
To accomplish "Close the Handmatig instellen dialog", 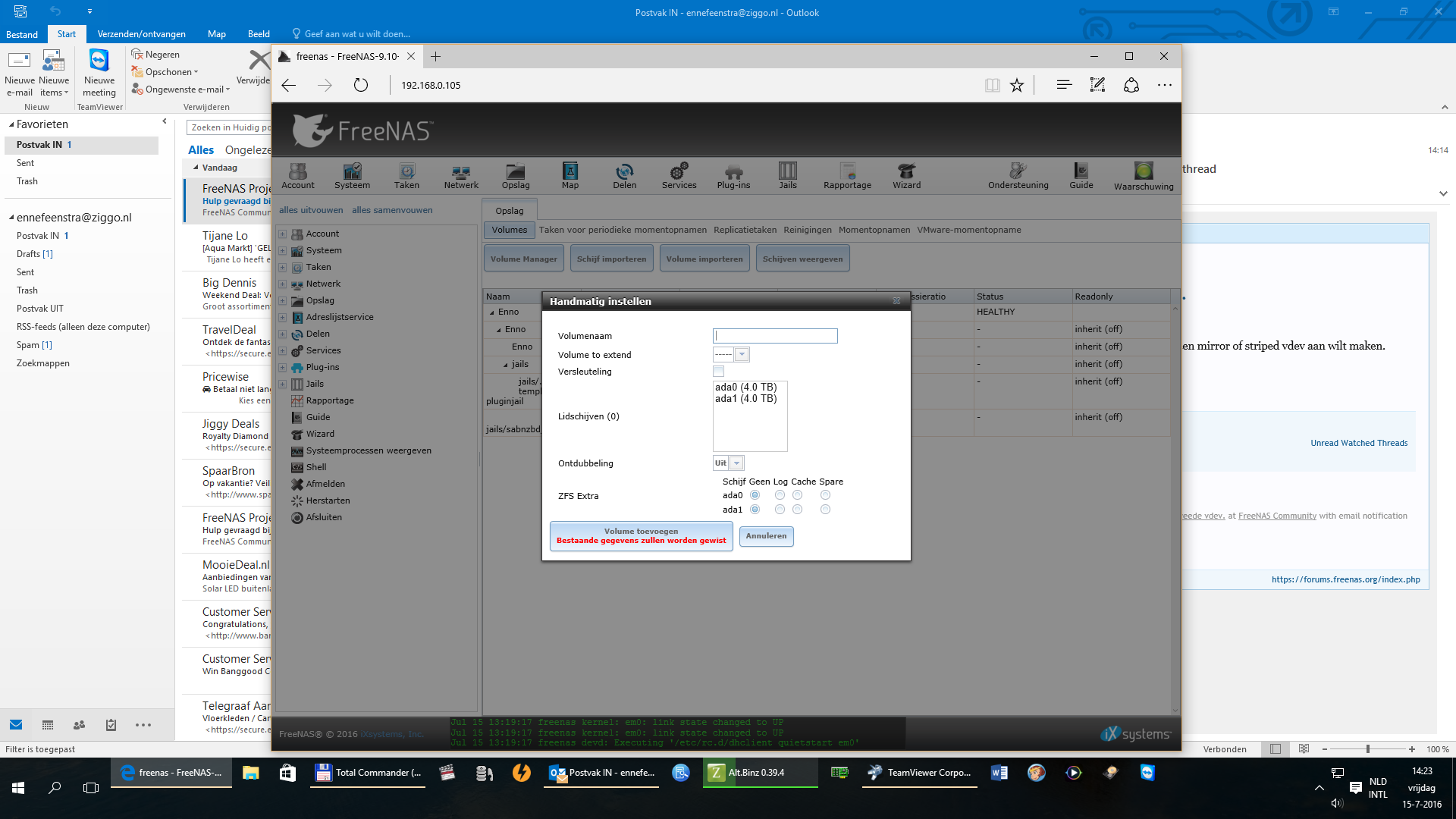I will 896,301.
